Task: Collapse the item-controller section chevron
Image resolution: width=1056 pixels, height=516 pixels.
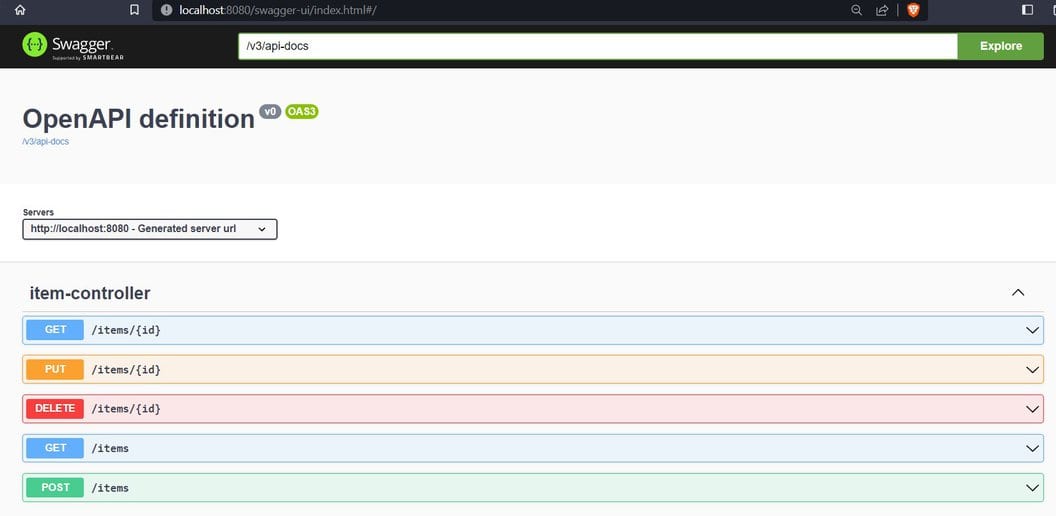Action: [1018, 292]
